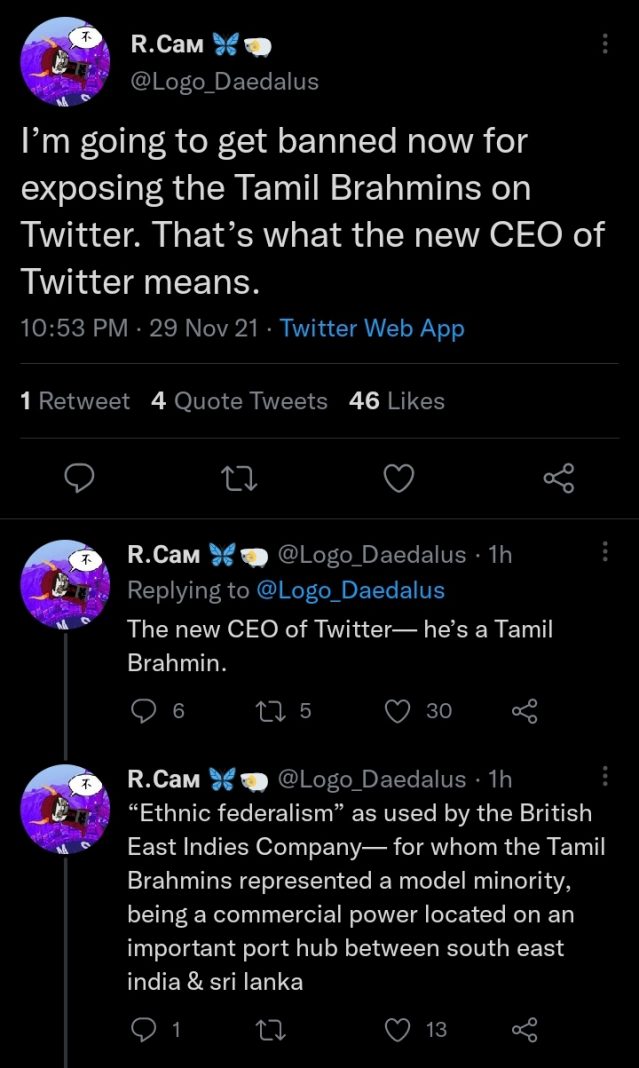
Task: Like the tweet with 13 likes
Action: (x=399, y=1029)
